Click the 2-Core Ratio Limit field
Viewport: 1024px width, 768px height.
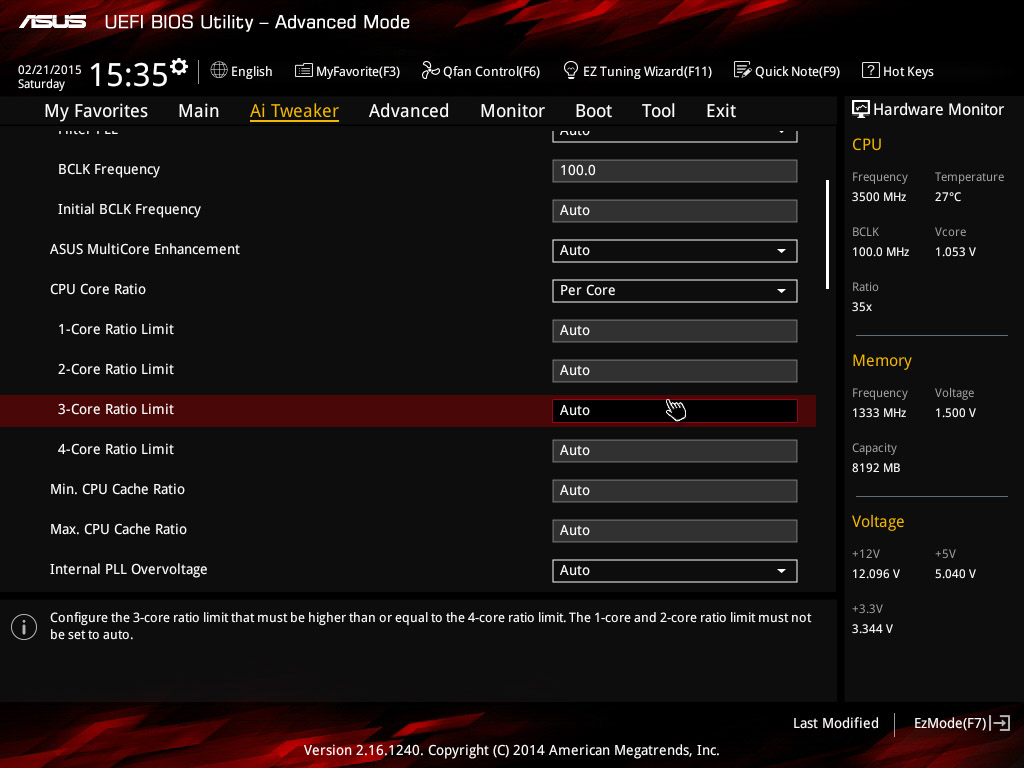[675, 371]
